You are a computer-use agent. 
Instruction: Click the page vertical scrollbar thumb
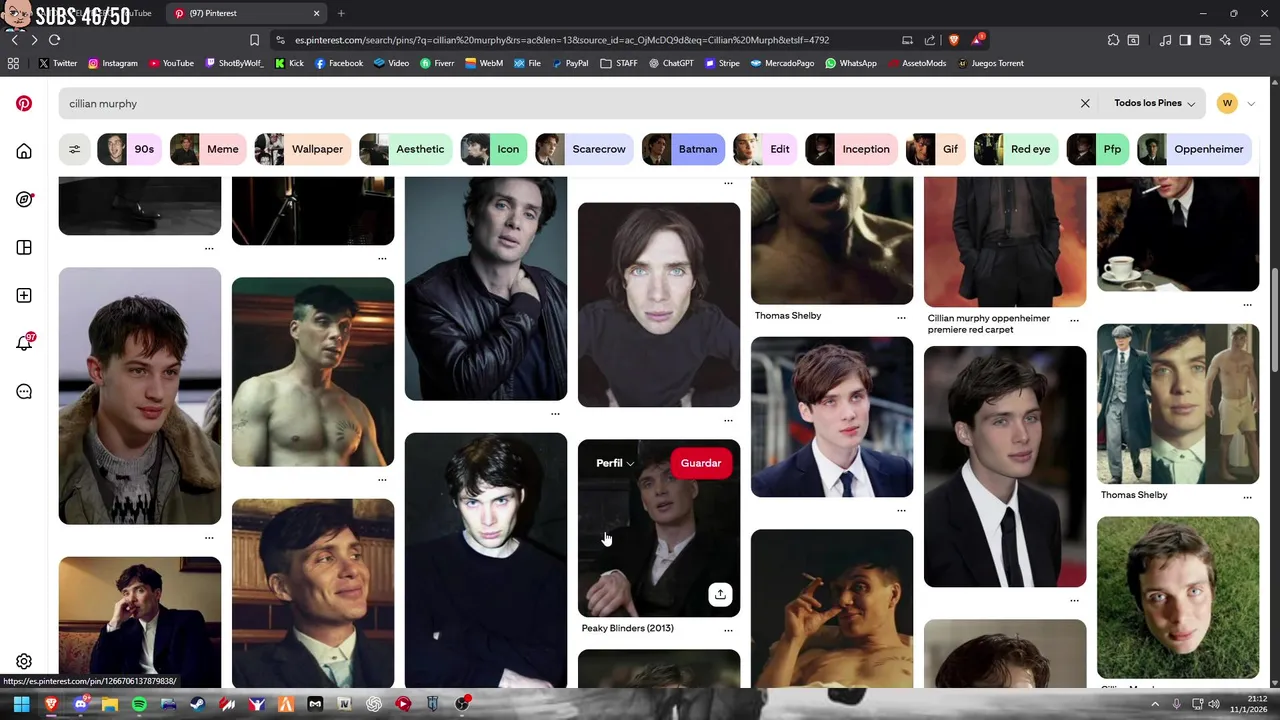tap(1274, 321)
